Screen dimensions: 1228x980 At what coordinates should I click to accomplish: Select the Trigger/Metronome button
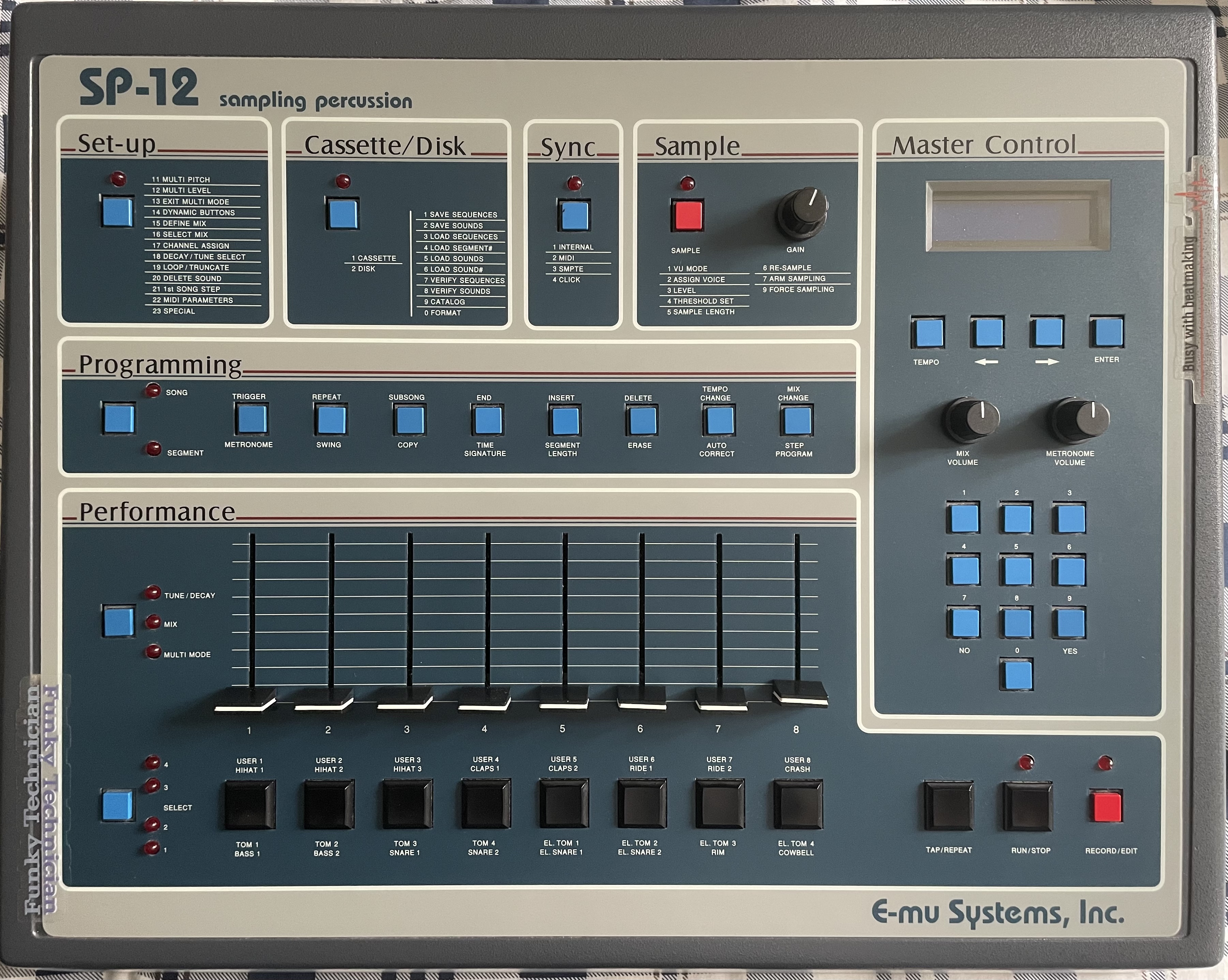[251, 419]
